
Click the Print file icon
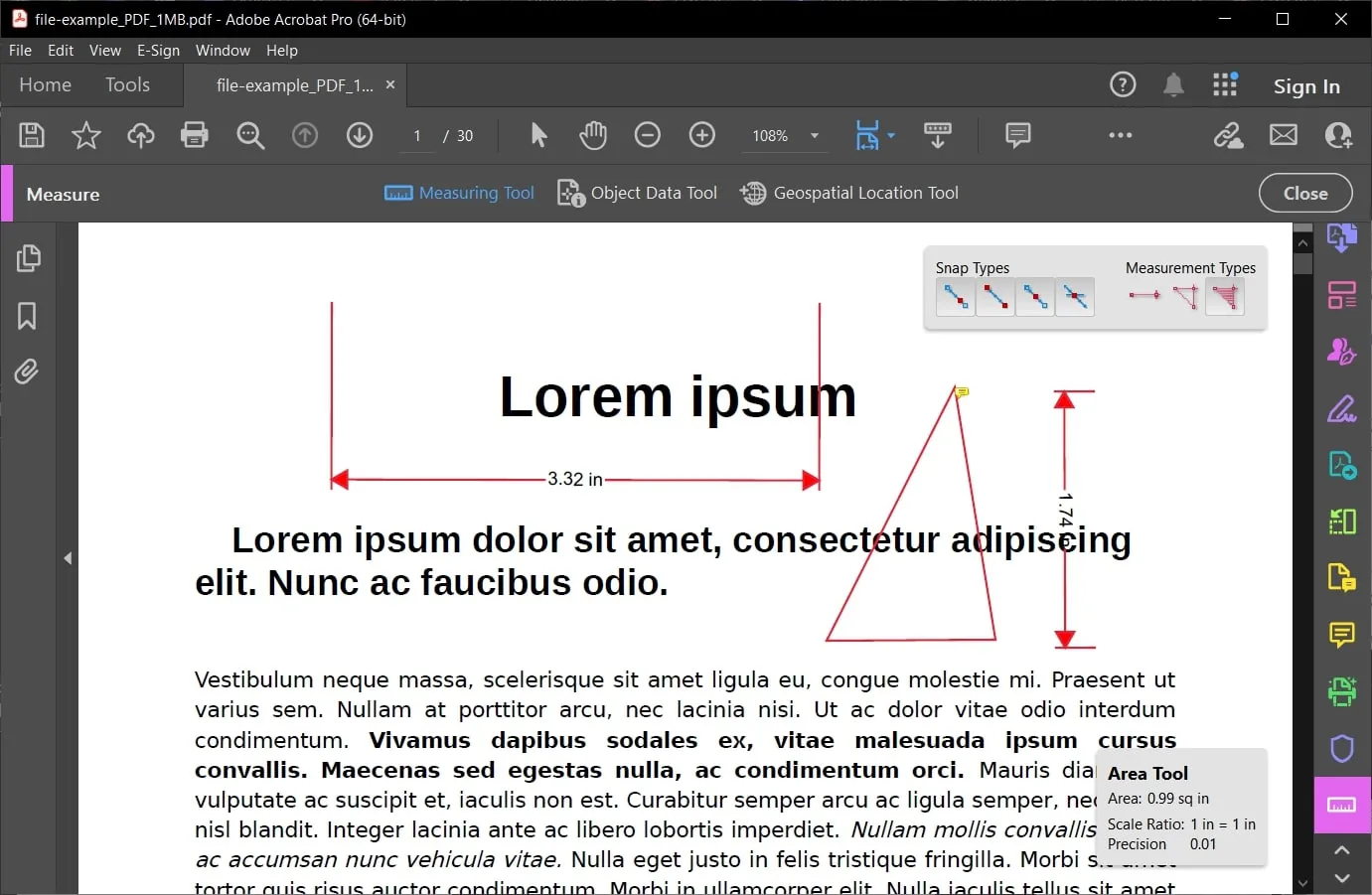click(x=195, y=135)
